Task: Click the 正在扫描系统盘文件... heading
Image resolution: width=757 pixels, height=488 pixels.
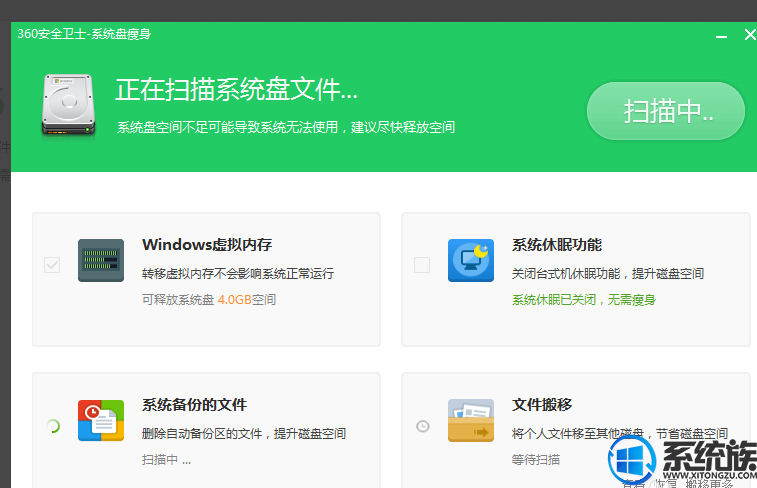Action: (x=237, y=90)
